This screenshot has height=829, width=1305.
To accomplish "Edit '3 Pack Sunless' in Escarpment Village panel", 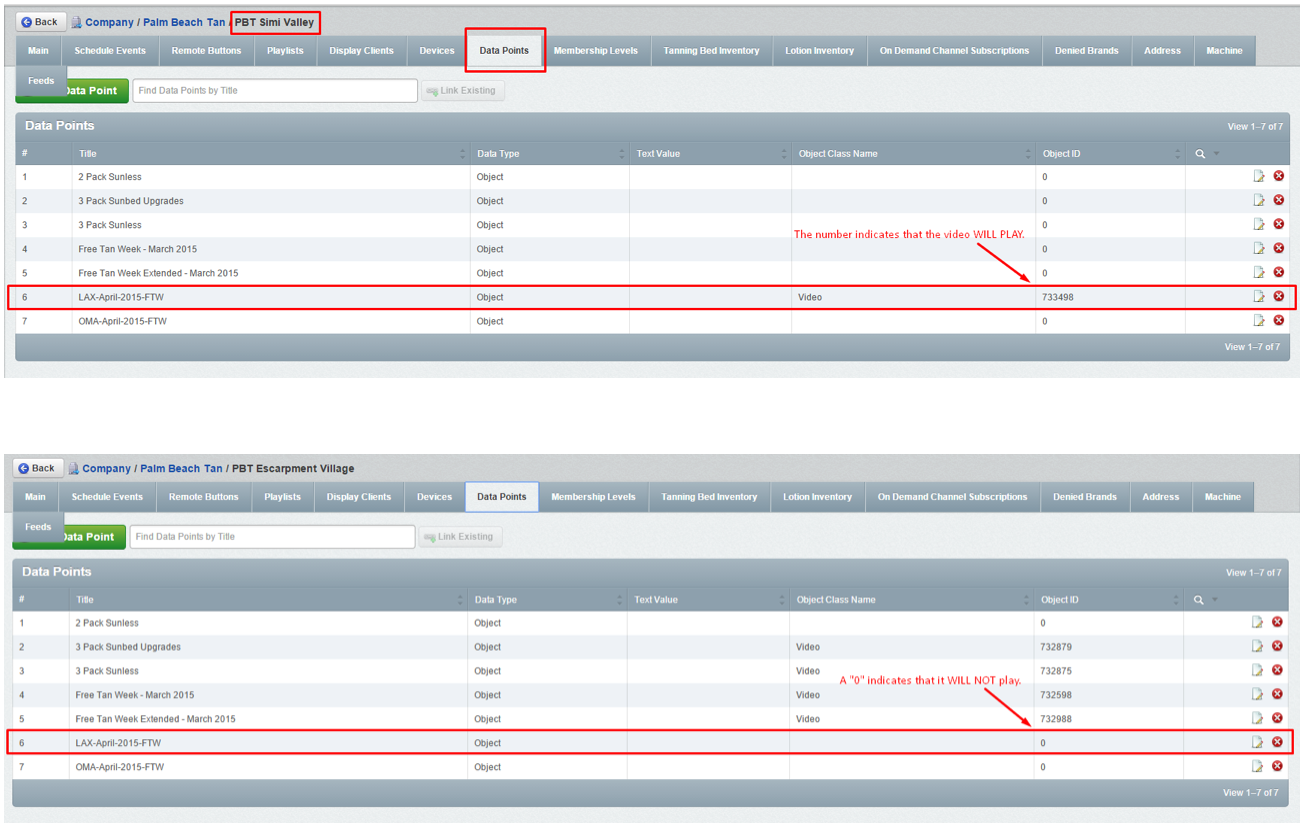I will pyautogui.click(x=1258, y=670).
